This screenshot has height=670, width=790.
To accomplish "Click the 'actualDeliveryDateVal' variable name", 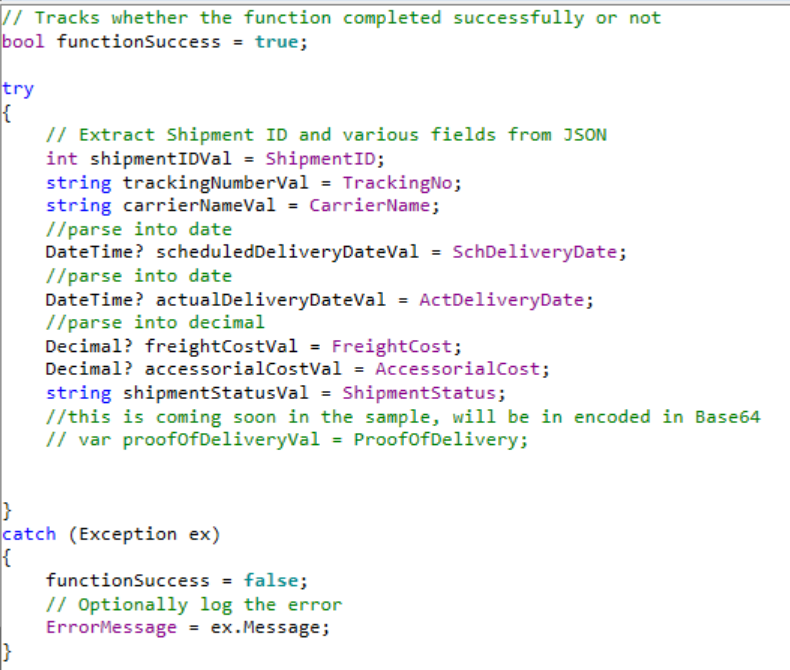I will click(271, 300).
